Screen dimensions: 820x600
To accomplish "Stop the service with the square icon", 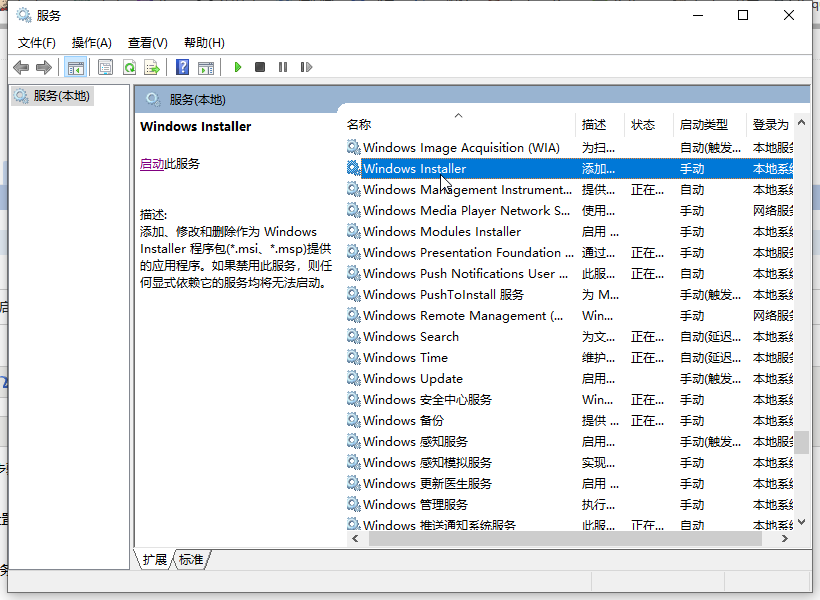I will point(260,67).
